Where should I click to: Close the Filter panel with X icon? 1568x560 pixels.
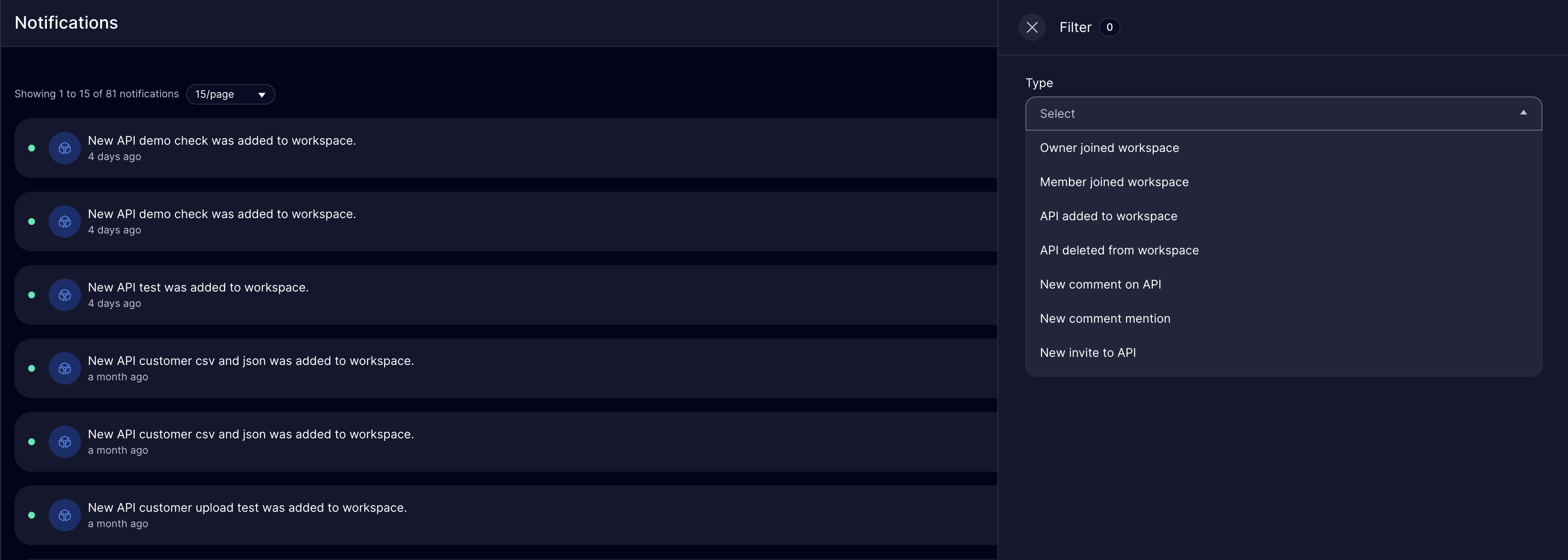pos(1032,27)
